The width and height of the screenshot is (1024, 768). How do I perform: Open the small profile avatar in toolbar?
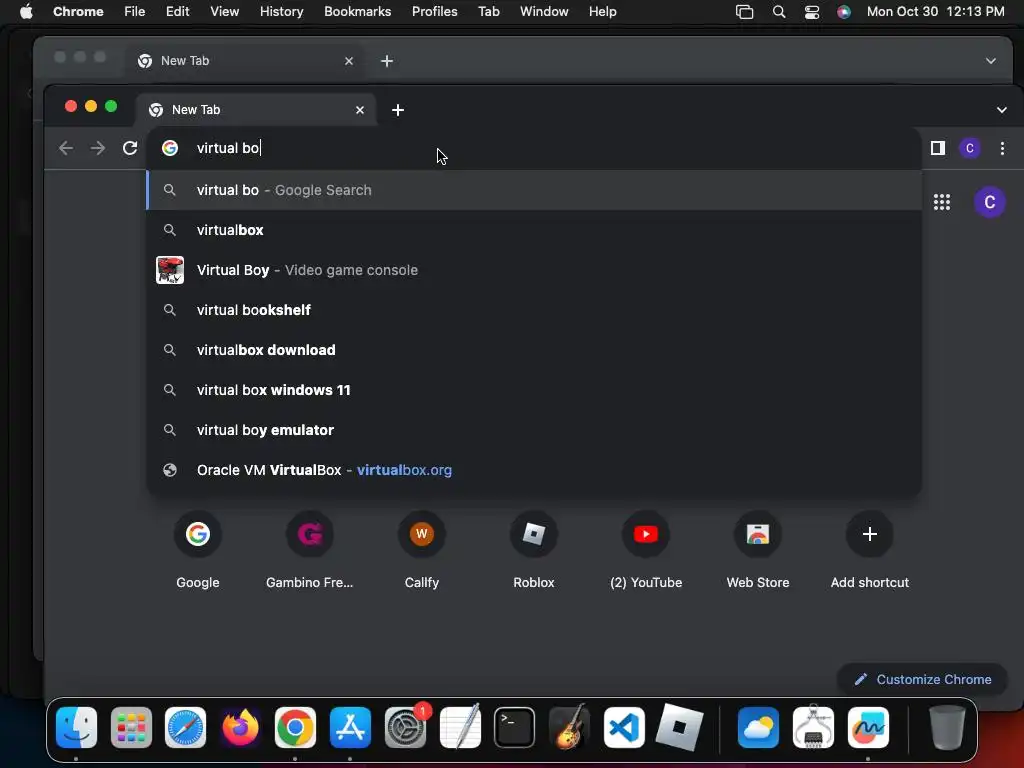[x=970, y=148]
